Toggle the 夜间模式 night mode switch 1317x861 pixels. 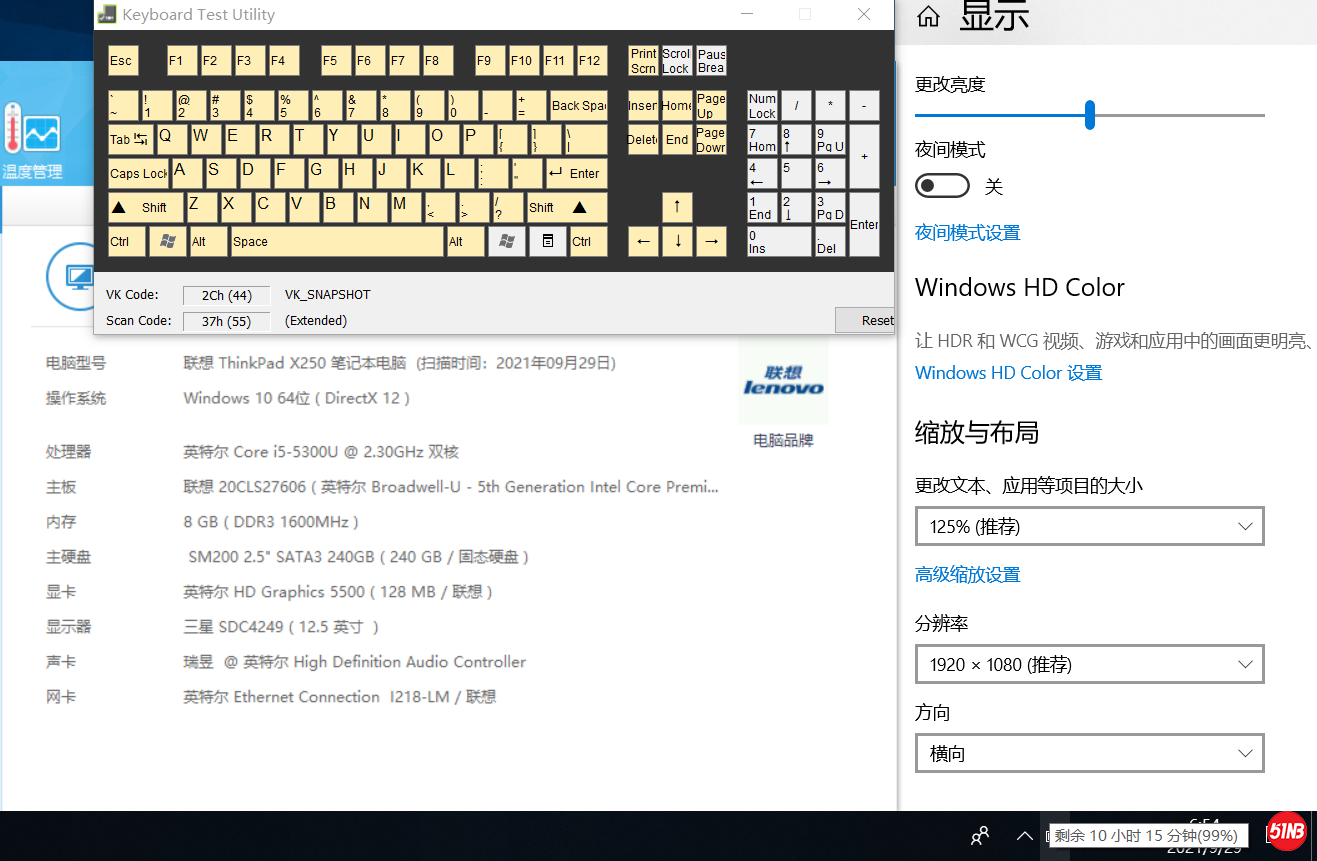943,186
